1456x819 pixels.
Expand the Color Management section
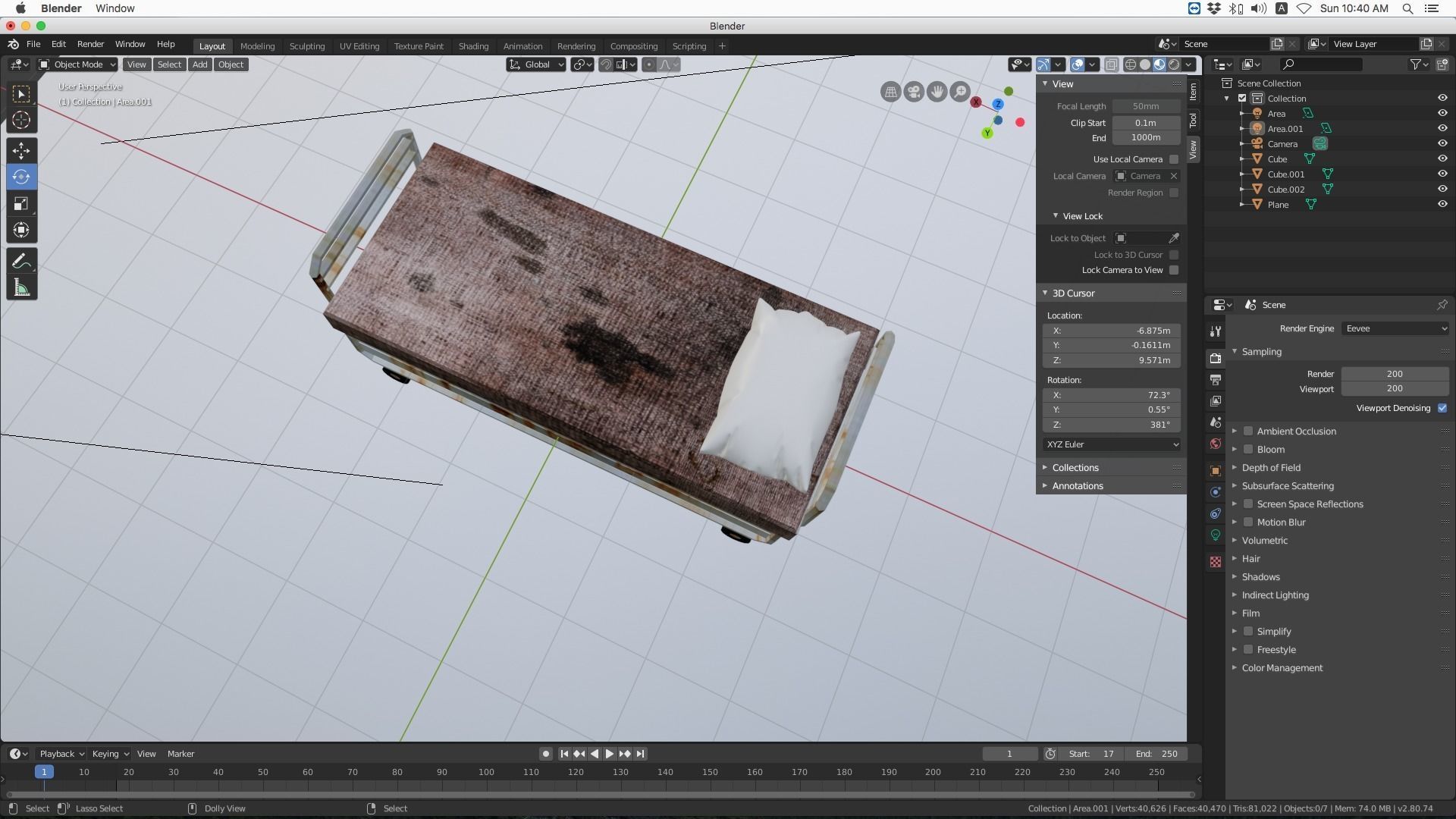point(1282,668)
